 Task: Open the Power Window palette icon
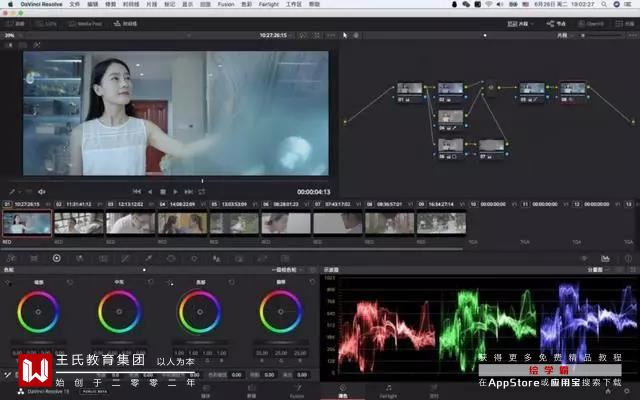171,258
